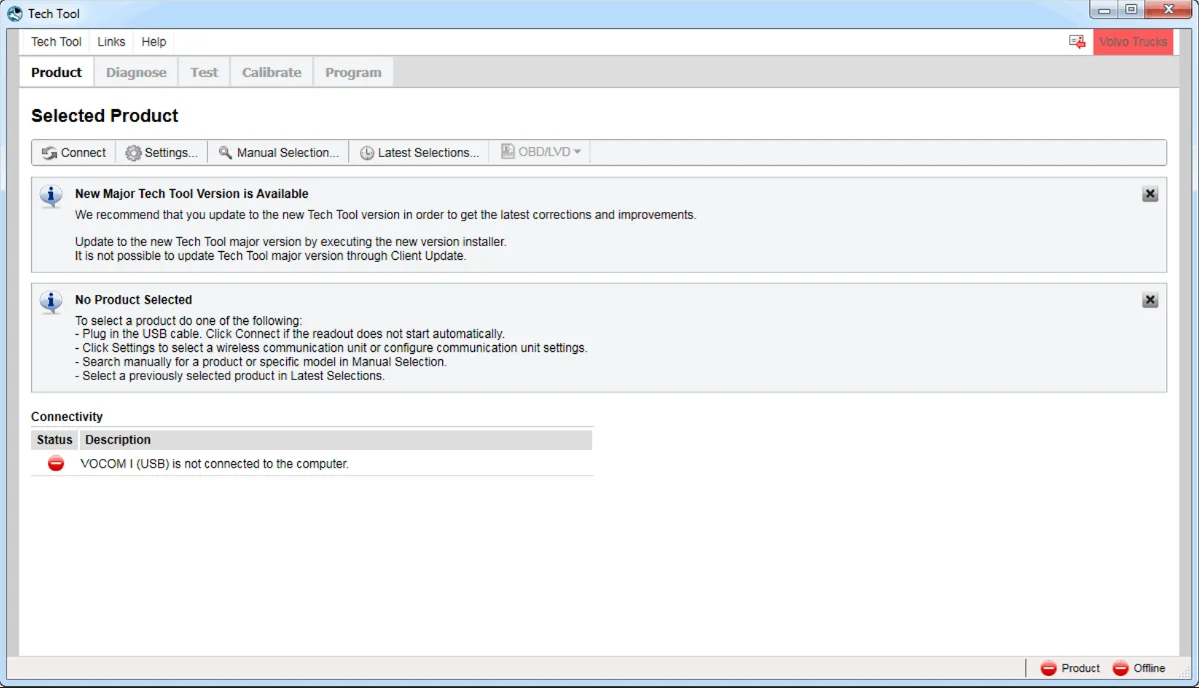The image size is (1199, 688).
Task: Click the Selected Product heading
Action: (x=105, y=115)
